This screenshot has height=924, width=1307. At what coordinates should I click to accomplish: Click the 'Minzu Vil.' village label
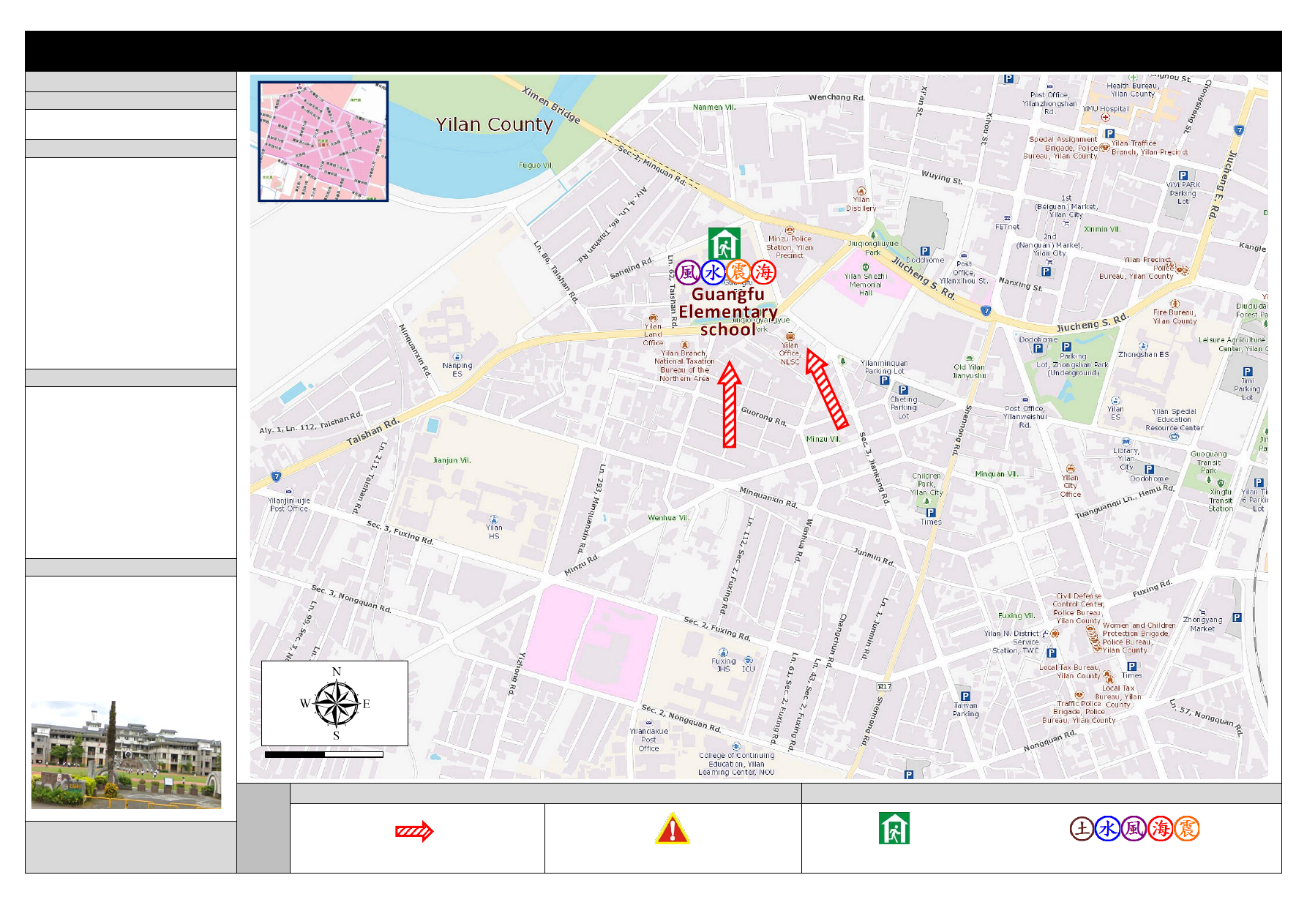click(x=823, y=439)
